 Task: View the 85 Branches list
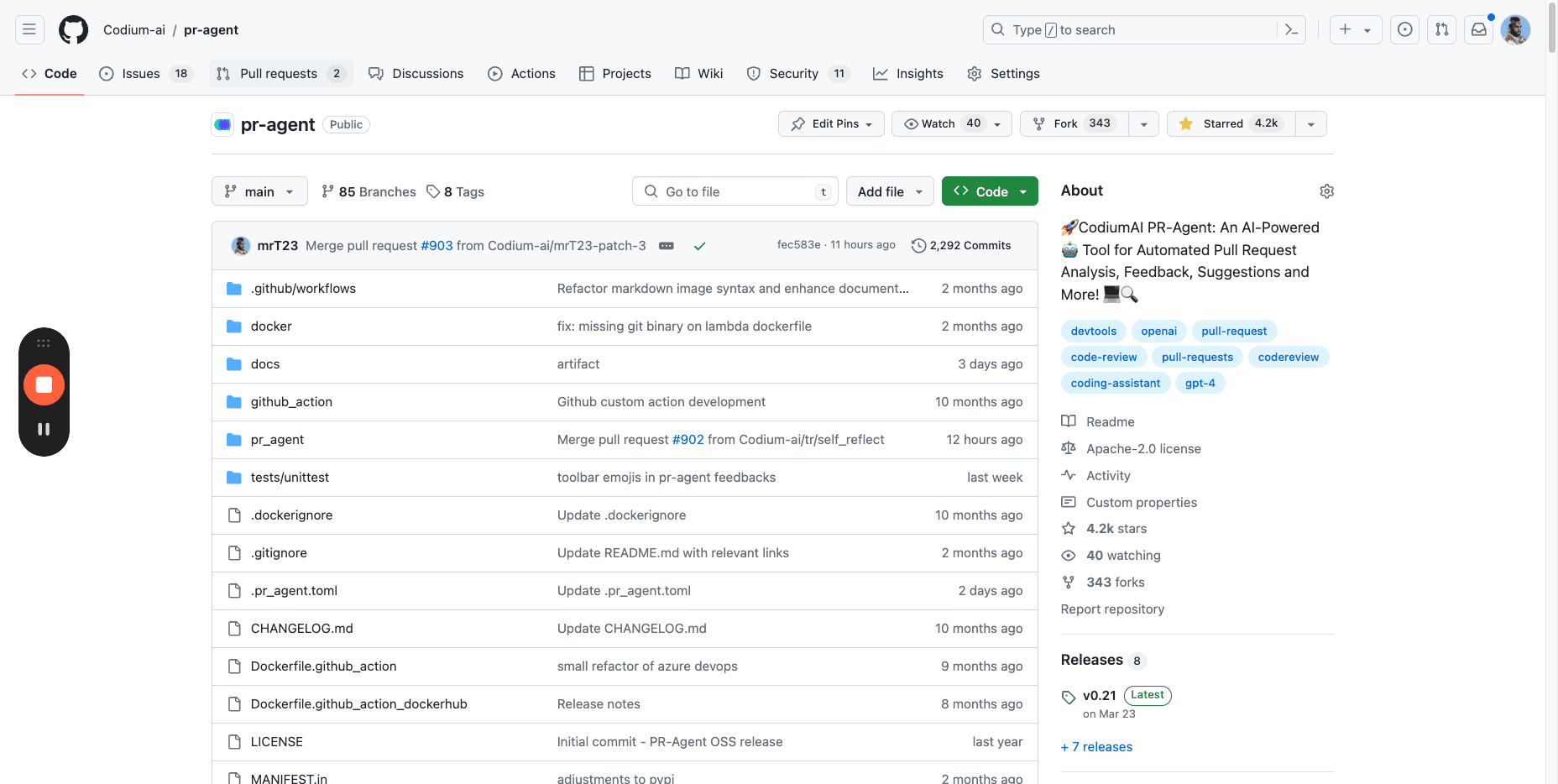coord(369,191)
